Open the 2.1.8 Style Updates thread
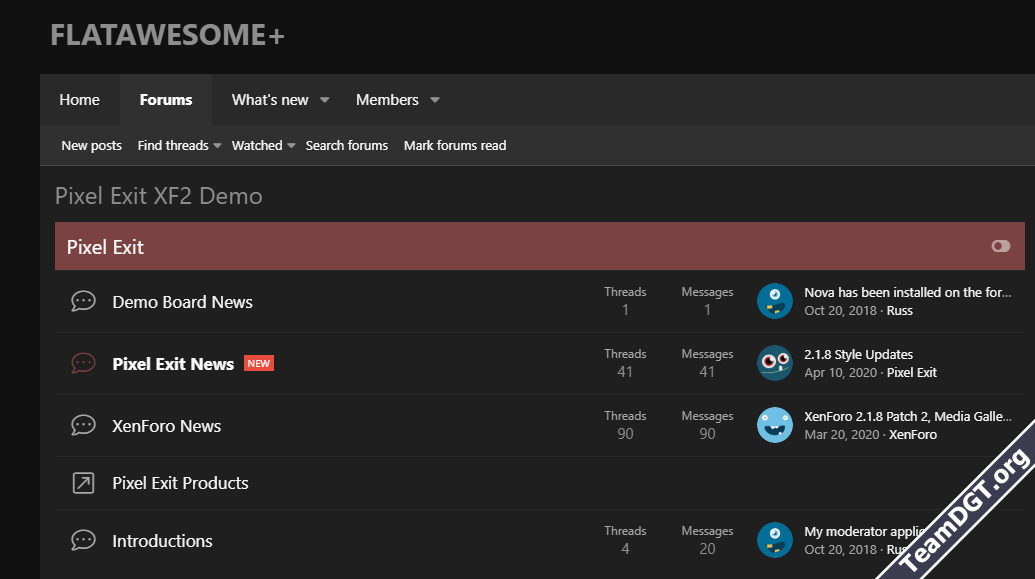Viewport: 1035px width, 579px height. [858, 354]
